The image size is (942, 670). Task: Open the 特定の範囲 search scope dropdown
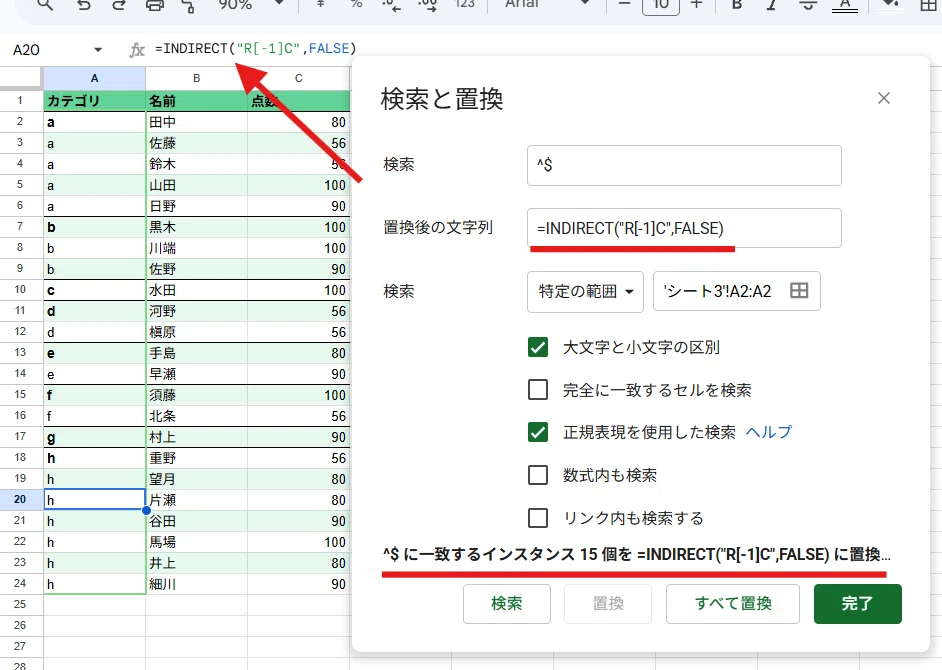(585, 291)
